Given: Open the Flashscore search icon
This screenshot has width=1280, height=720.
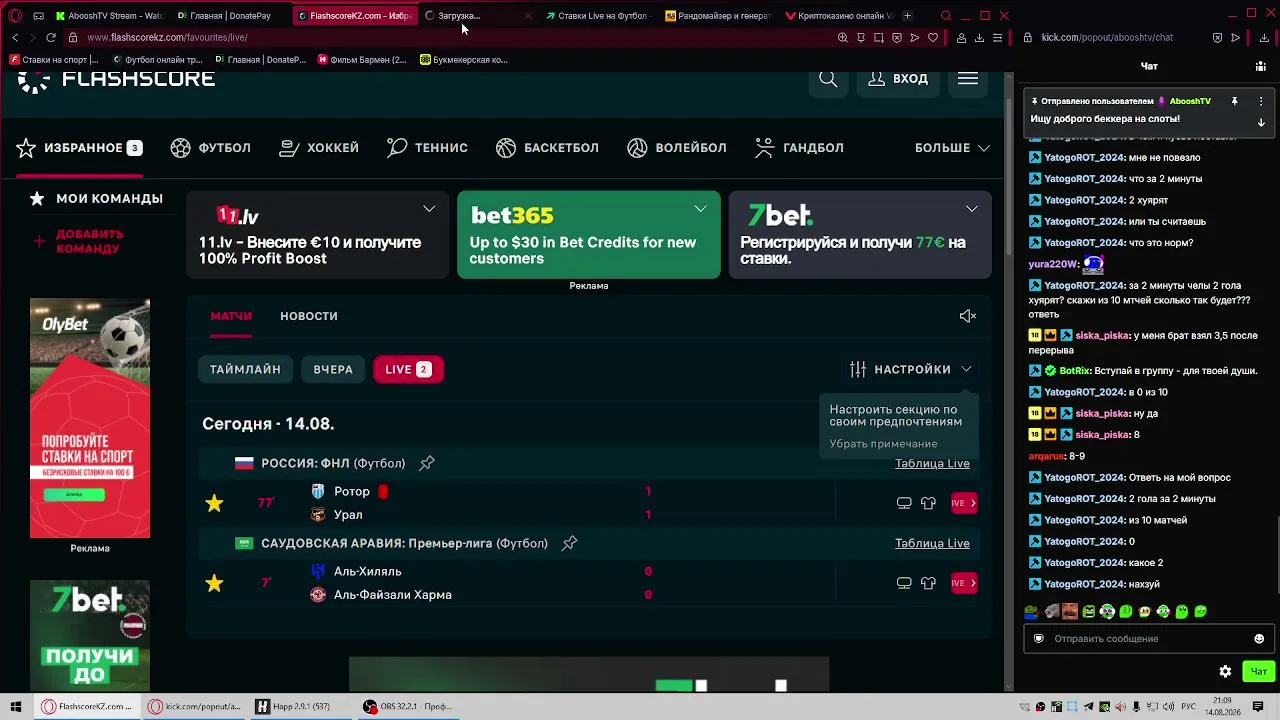Looking at the screenshot, I should [x=828, y=79].
